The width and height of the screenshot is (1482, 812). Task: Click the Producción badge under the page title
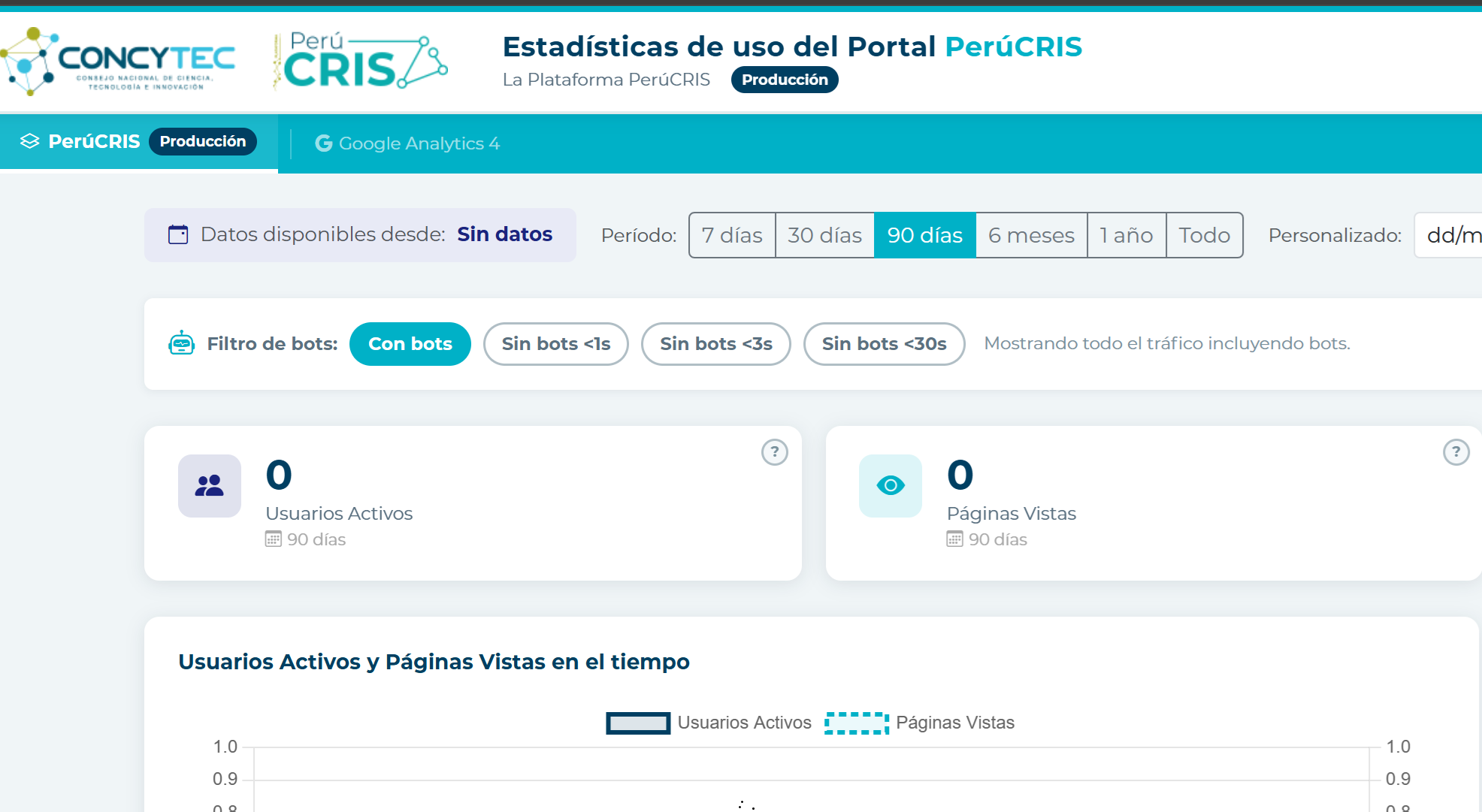tap(785, 80)
